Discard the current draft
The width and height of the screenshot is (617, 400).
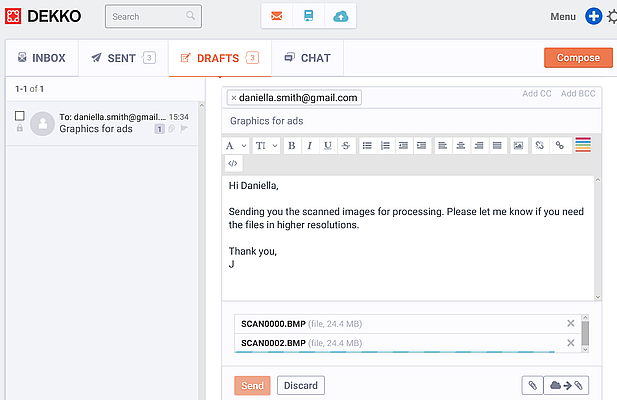[x=300, y=385]
